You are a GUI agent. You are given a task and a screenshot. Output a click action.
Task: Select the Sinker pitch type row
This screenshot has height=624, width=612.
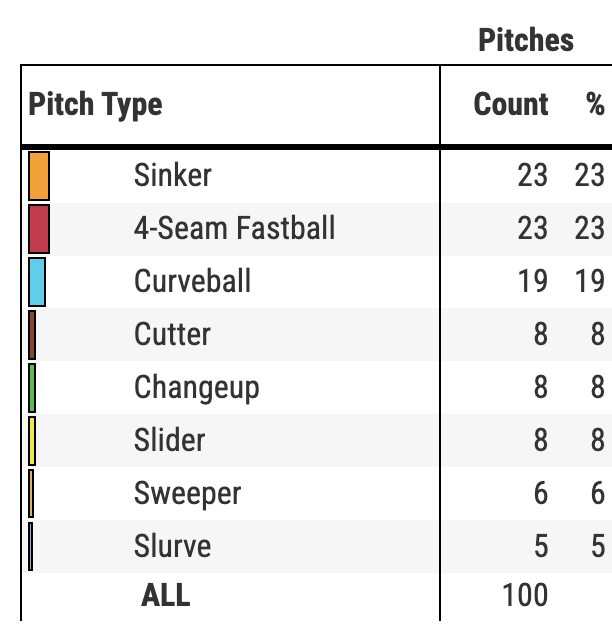172,175
